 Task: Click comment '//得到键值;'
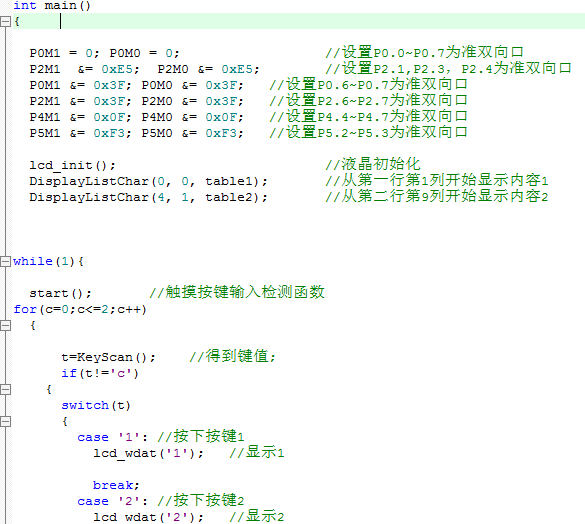(x=233, y=356)
